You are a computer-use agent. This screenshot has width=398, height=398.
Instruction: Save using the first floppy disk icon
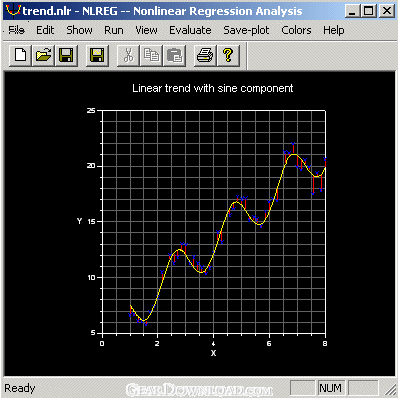pos(66,55)
